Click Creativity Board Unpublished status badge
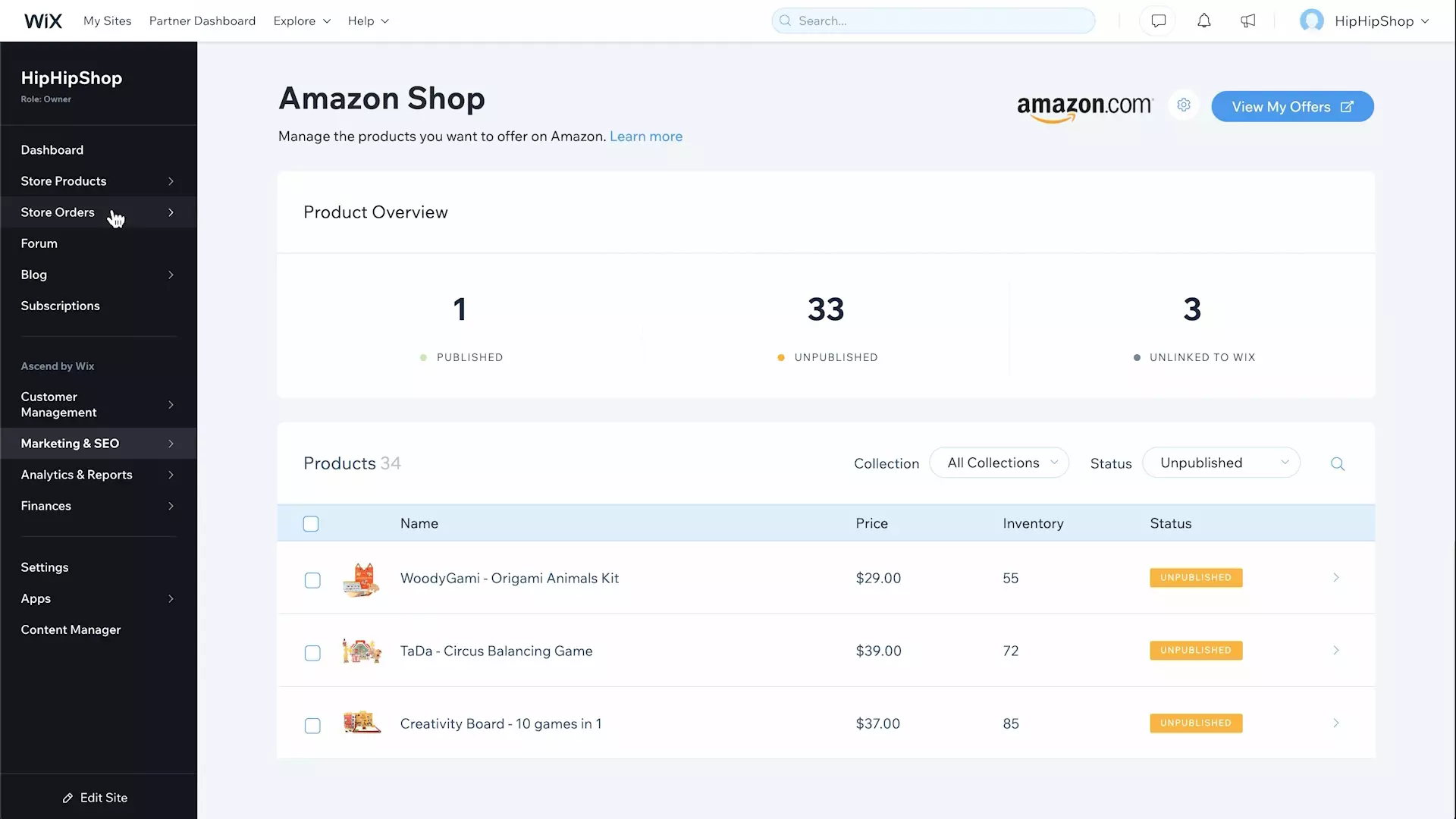This screenshot has height=819, width=1456. [x=1196, y=723]
